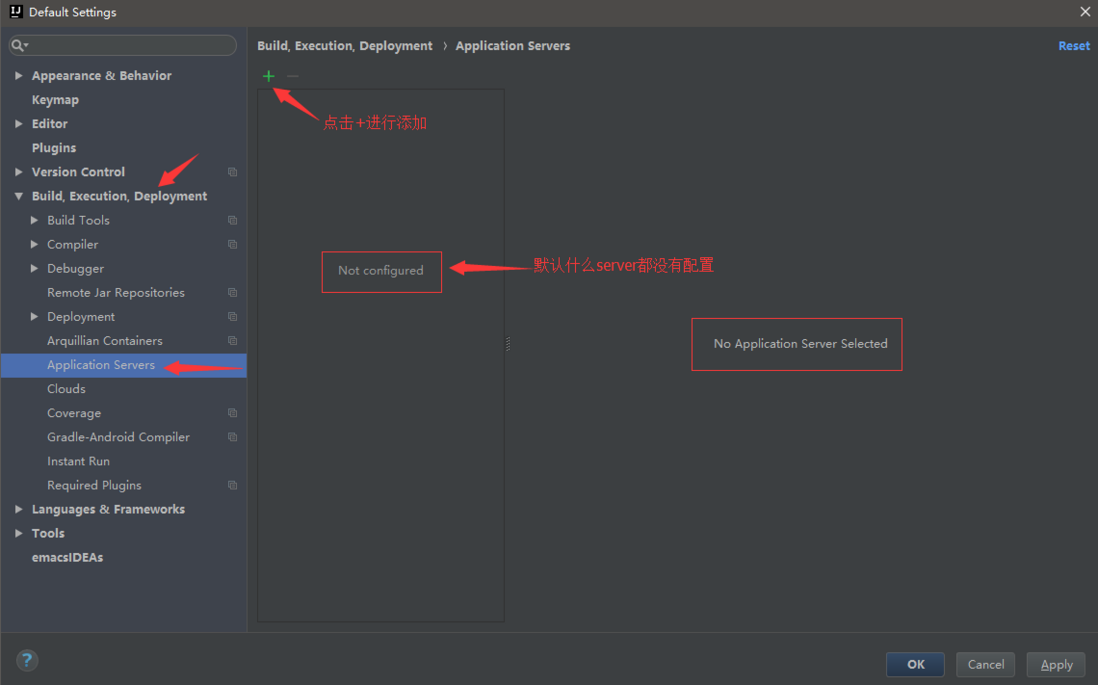This screenshot has width=1098, height=685.
Task: Select Build, Execution, Deployment category
Action: click(119, 196)
